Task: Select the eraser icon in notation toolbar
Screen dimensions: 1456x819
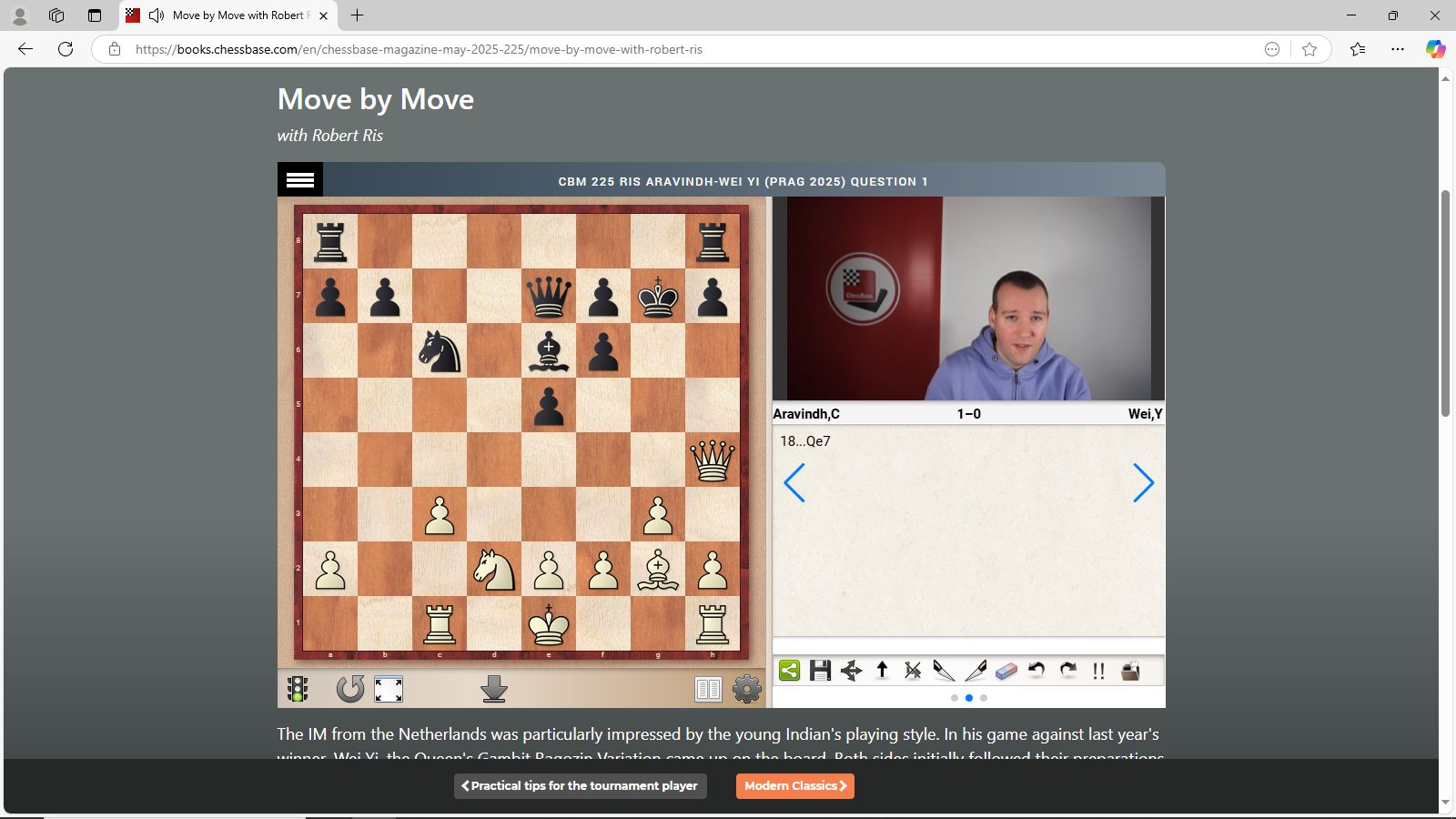Action: click(1006, 671)
